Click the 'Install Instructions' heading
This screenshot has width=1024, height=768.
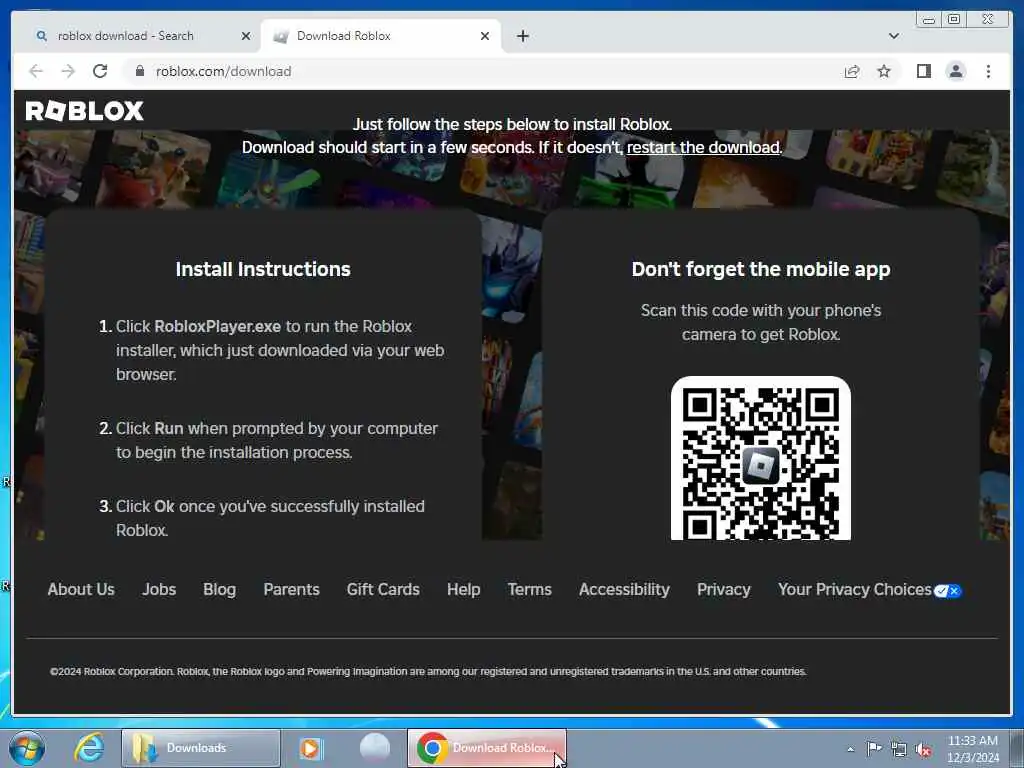click(x=263, y=269)
